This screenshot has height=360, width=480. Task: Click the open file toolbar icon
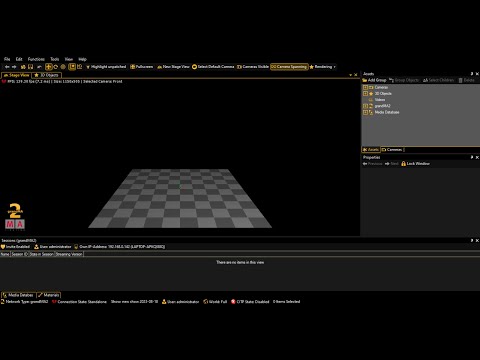(23, 67)
